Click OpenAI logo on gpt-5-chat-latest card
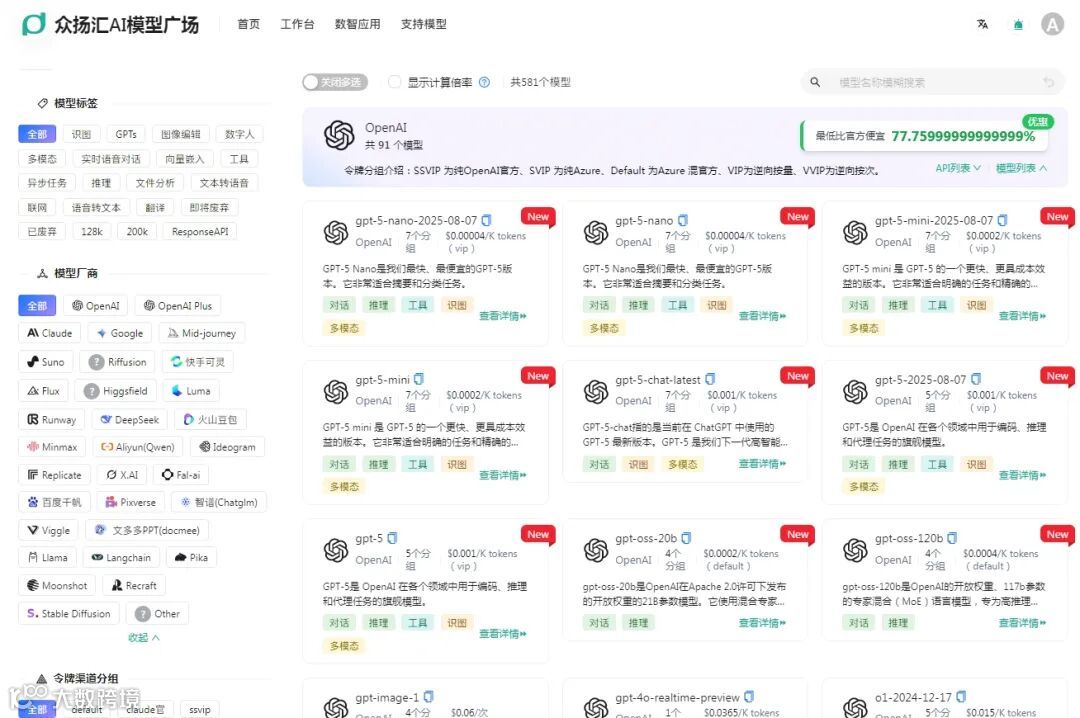This screenshot has height=718, width=1080. coord(596,391)
